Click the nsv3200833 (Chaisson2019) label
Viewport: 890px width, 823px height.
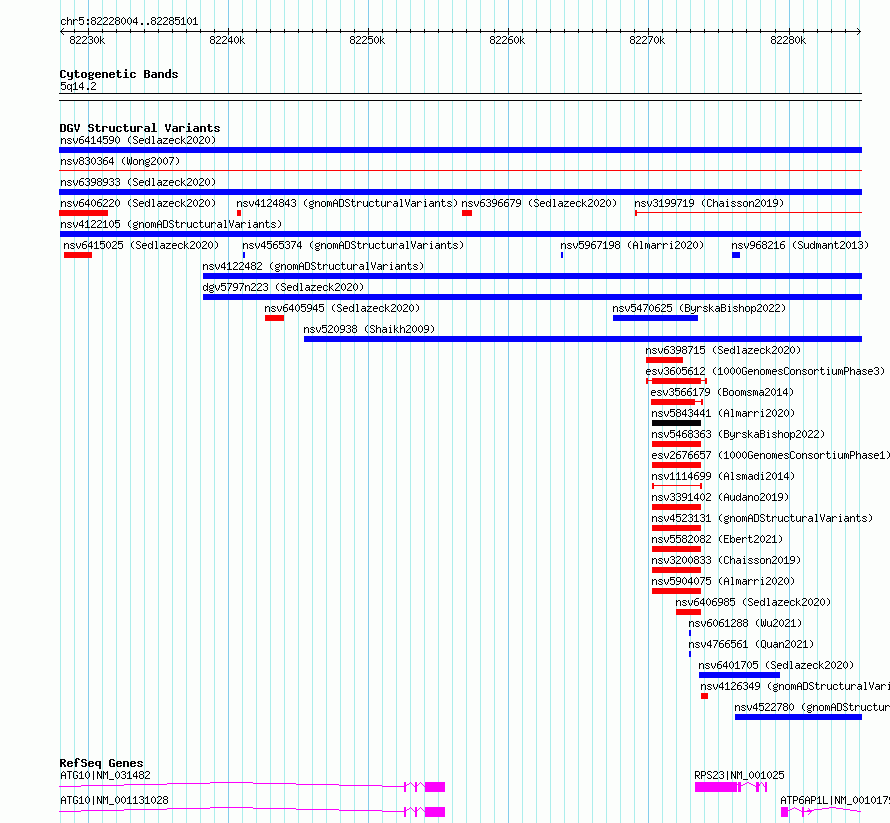pyautogui.click(x=726, y=560)
